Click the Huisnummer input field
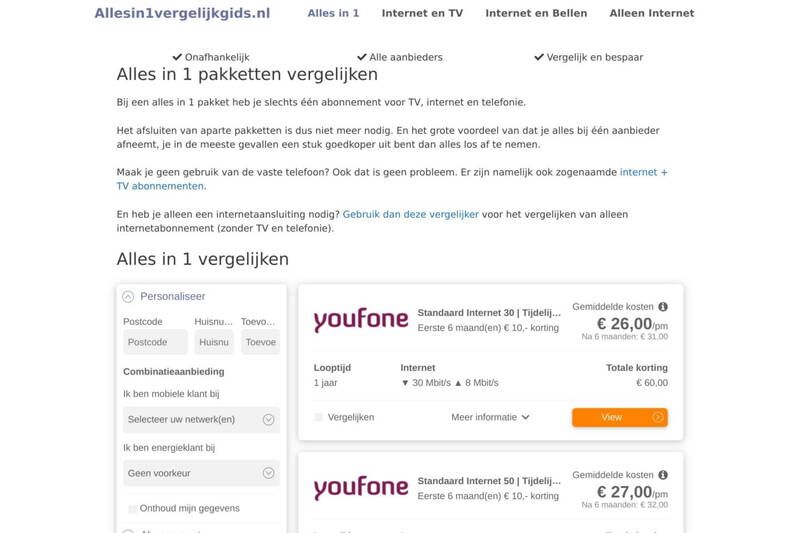This screenshot has height=533, width=800. coord(214,342)
